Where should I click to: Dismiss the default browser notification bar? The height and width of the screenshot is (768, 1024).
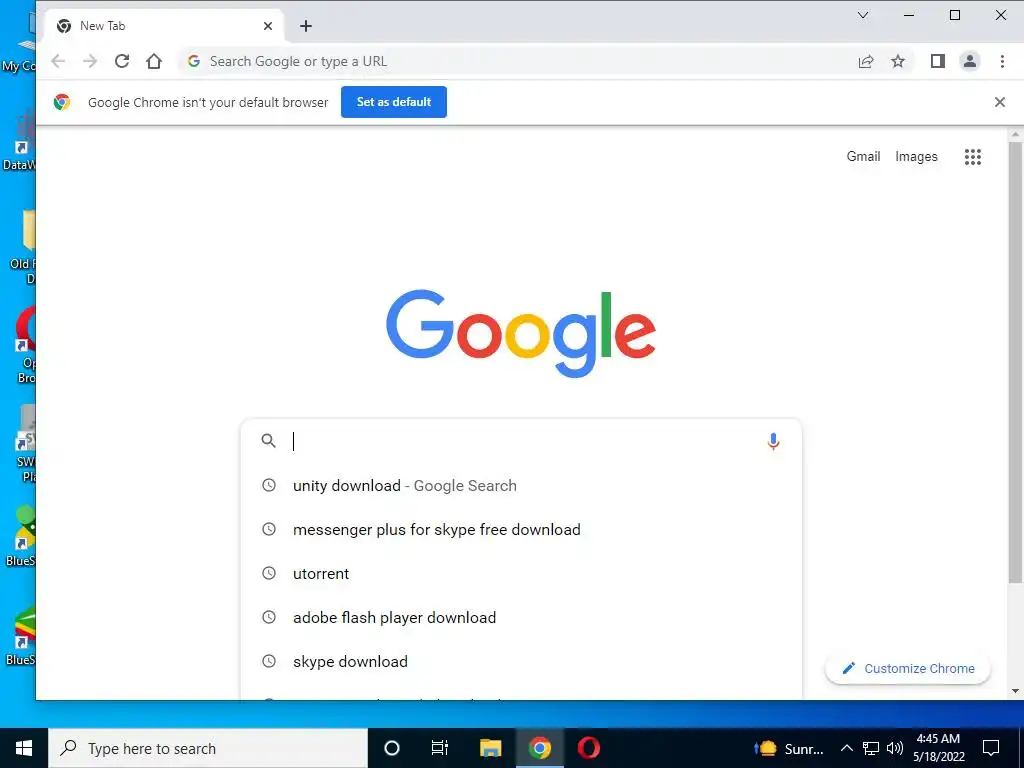pyautogui.click(x=999, y=102)
